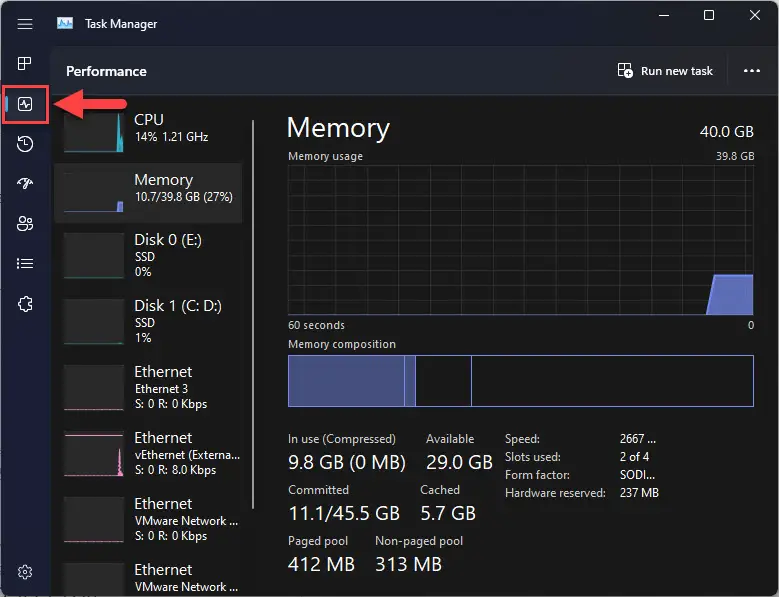Click the 412 MB paged pool value

pyautogui.click(x=321, y=564)
